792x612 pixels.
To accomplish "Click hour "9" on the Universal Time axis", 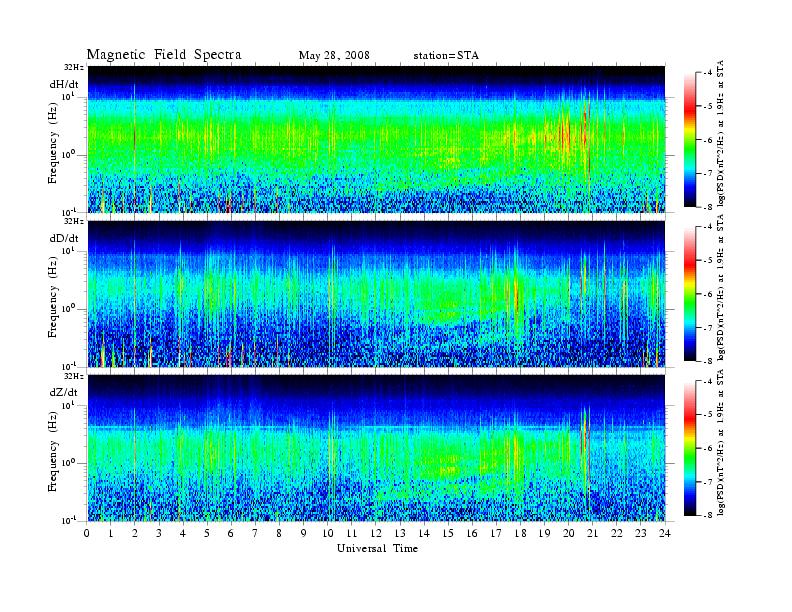I will (304, 533).
